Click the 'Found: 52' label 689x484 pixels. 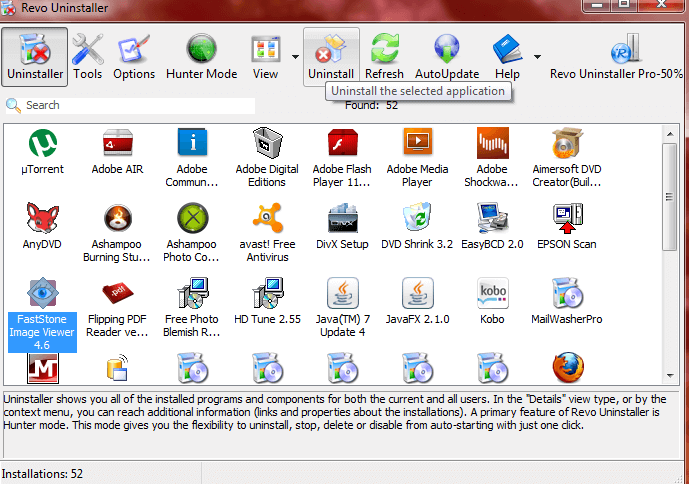tap(371, 106)
